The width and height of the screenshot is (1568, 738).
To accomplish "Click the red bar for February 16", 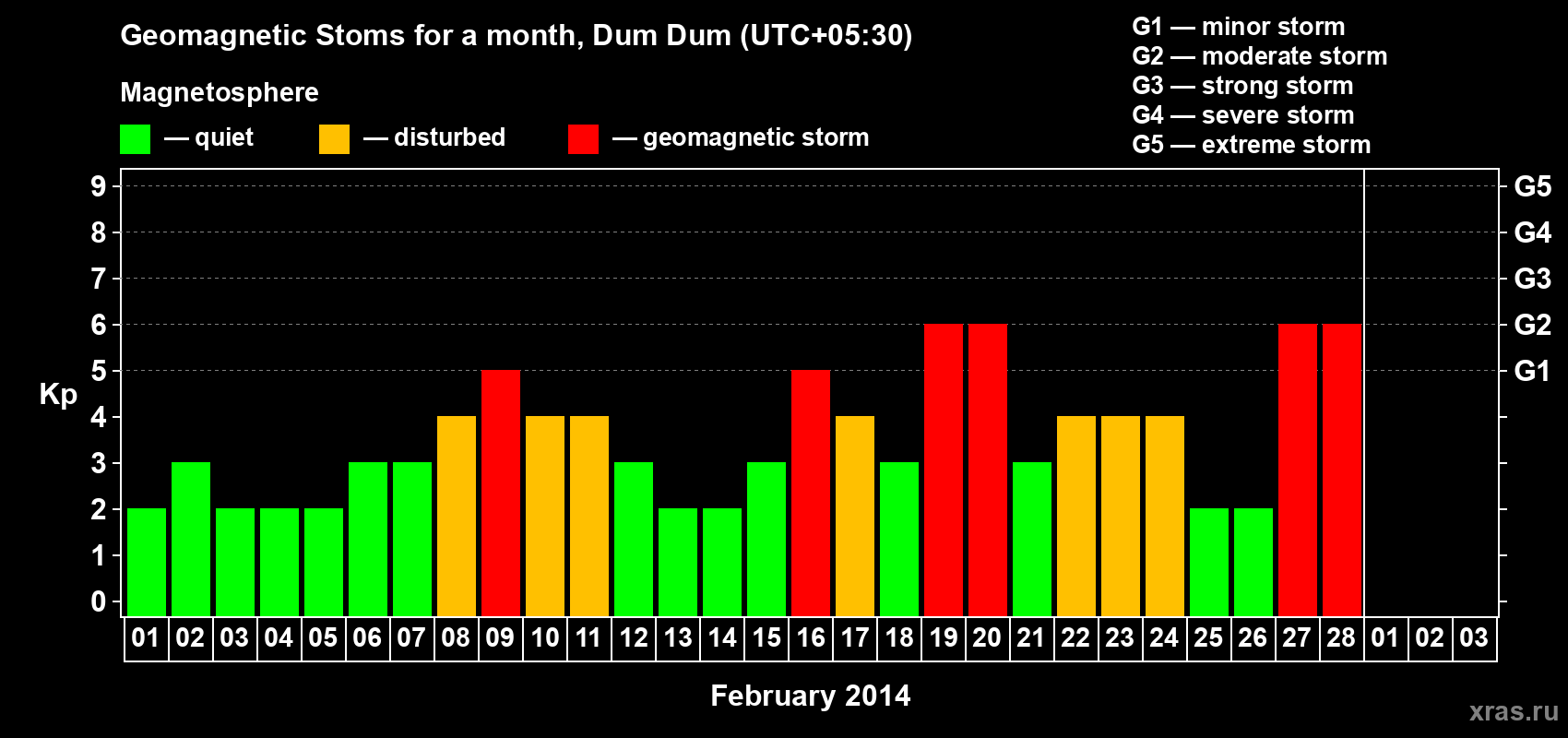I will 811,494.
